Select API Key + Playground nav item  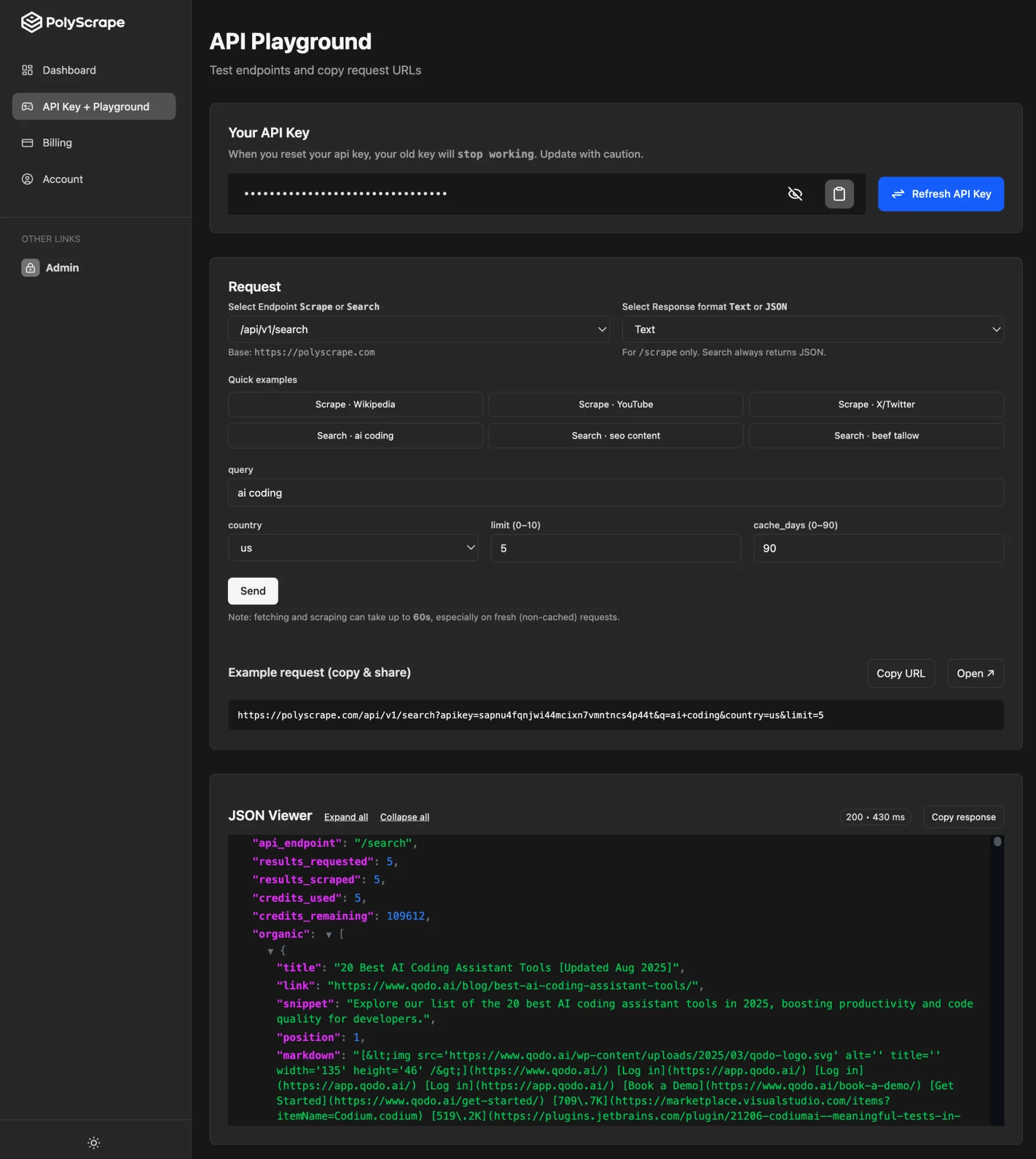click(94, 106)
